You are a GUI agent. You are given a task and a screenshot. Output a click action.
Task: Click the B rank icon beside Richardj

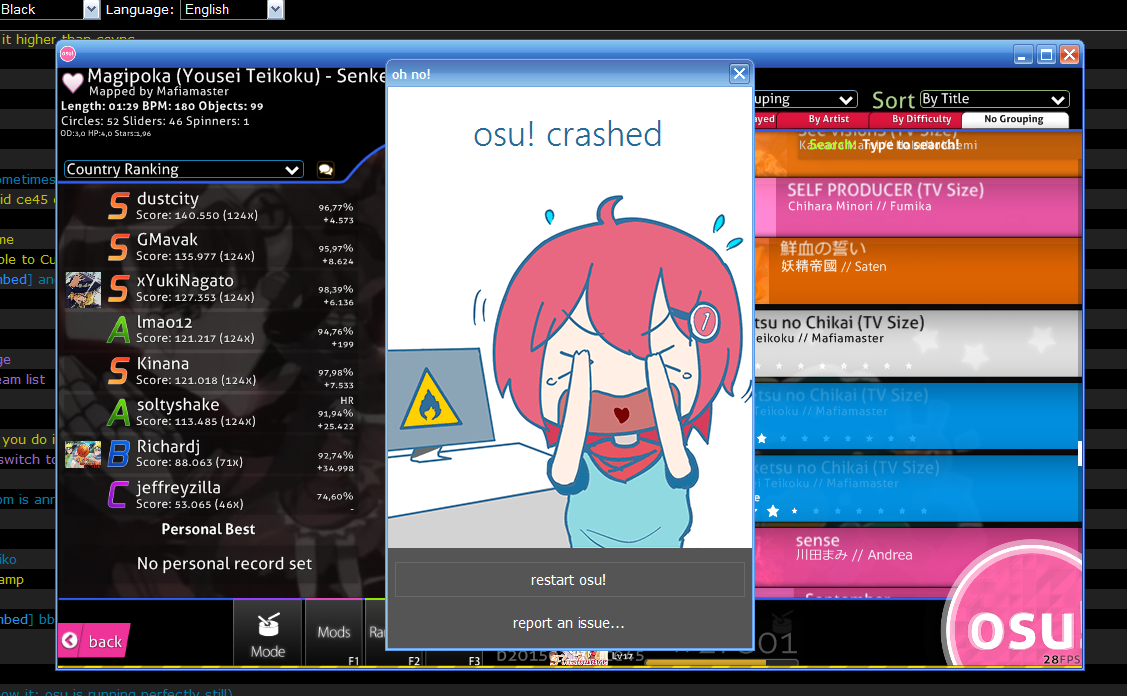[x=119, y=454]
